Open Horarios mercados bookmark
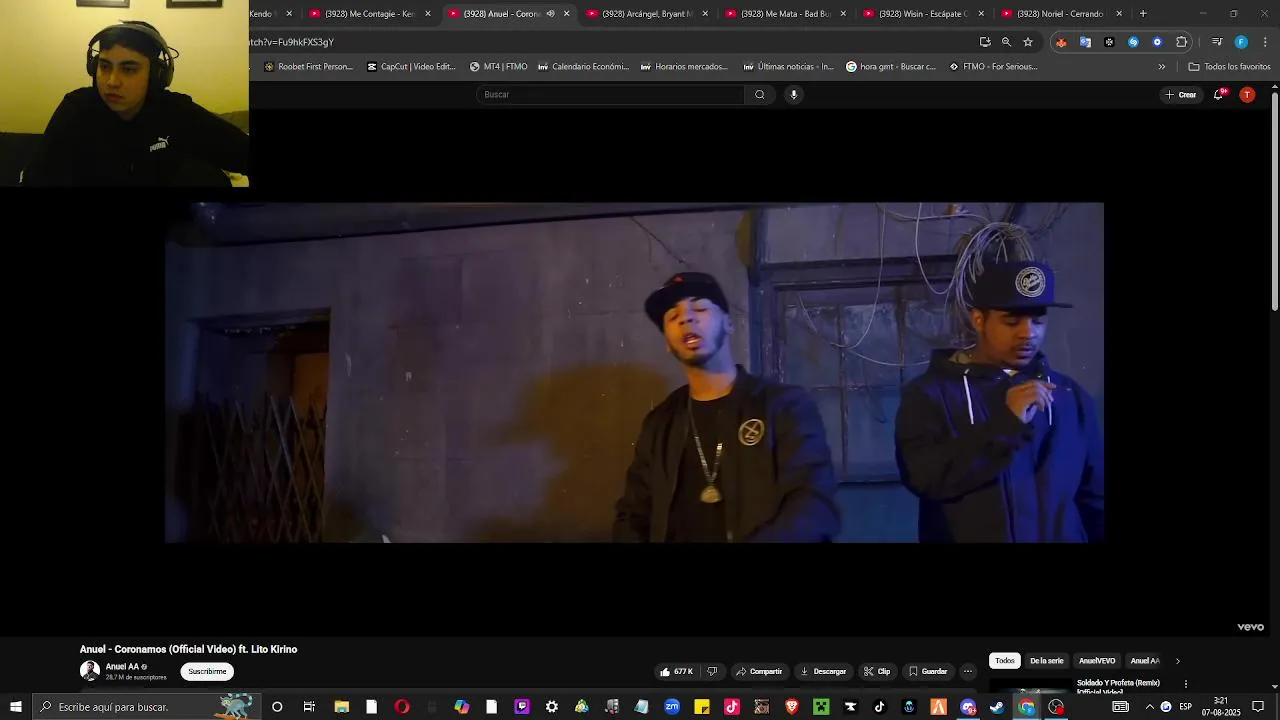 pyautogui.click(x=684, y=67)
